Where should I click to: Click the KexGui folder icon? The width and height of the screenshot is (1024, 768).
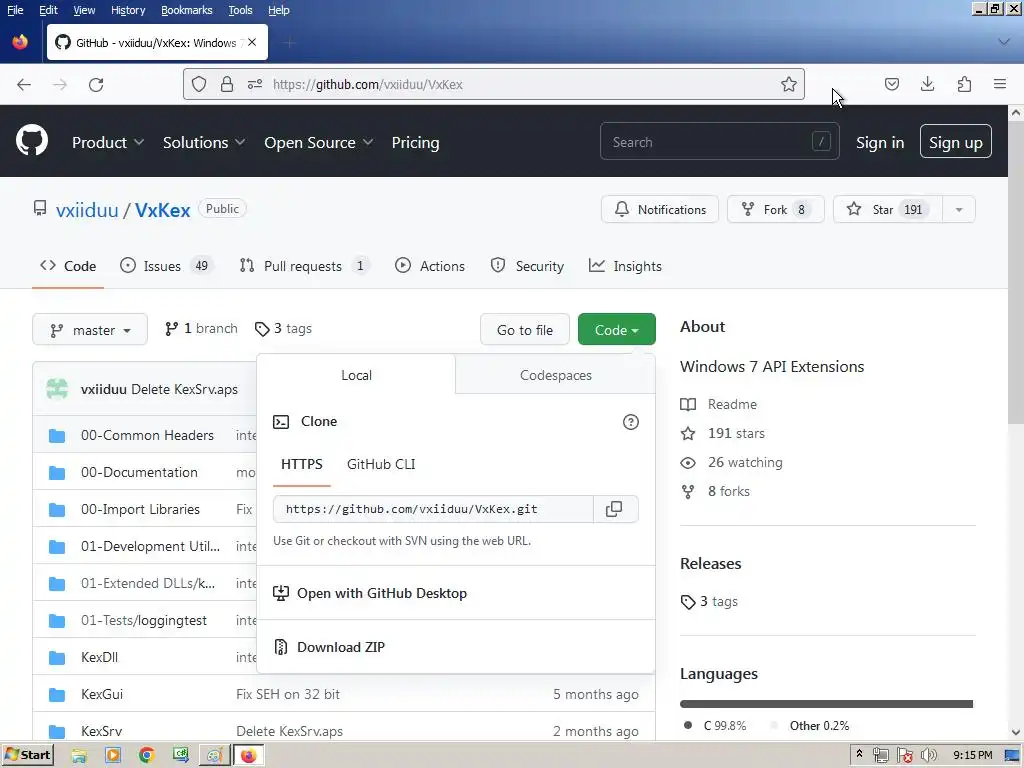click(57, 694)
